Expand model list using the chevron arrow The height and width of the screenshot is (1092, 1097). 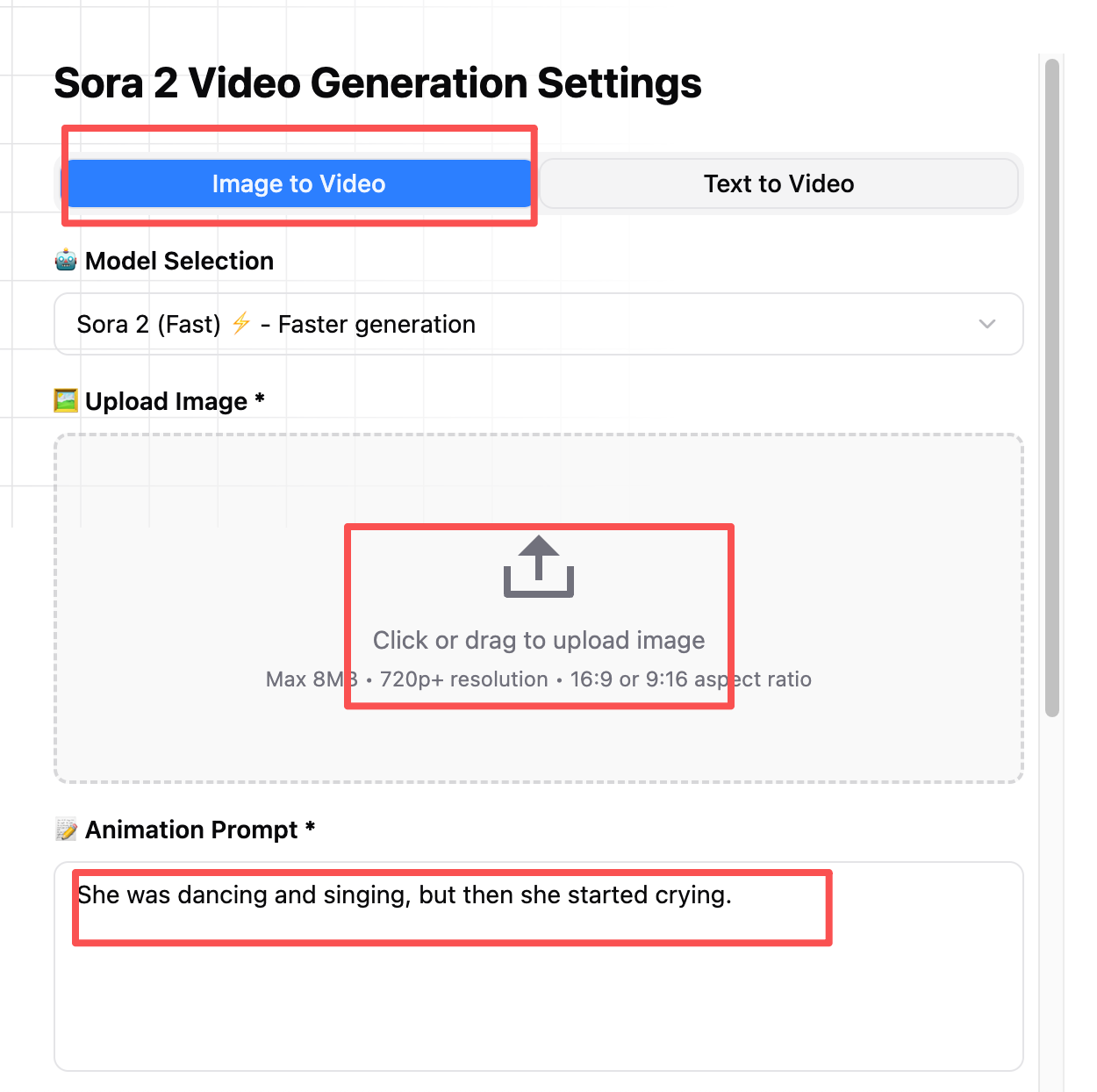[987, 324]
